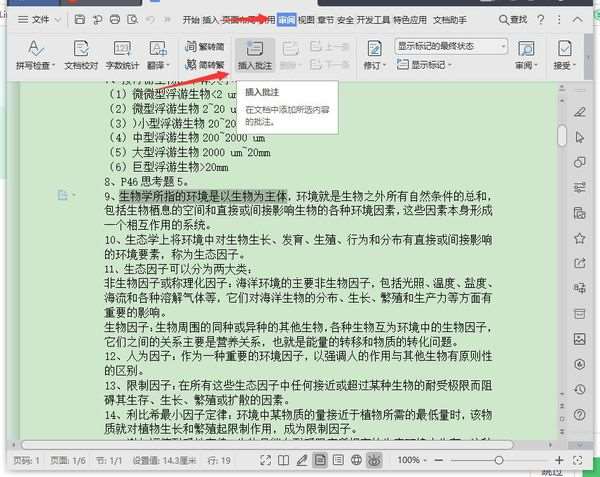Click the zoom slider handle
Image resolution: width=600 pixels, height=477 pixels.
pyautogui.click(x=499, y=460)
